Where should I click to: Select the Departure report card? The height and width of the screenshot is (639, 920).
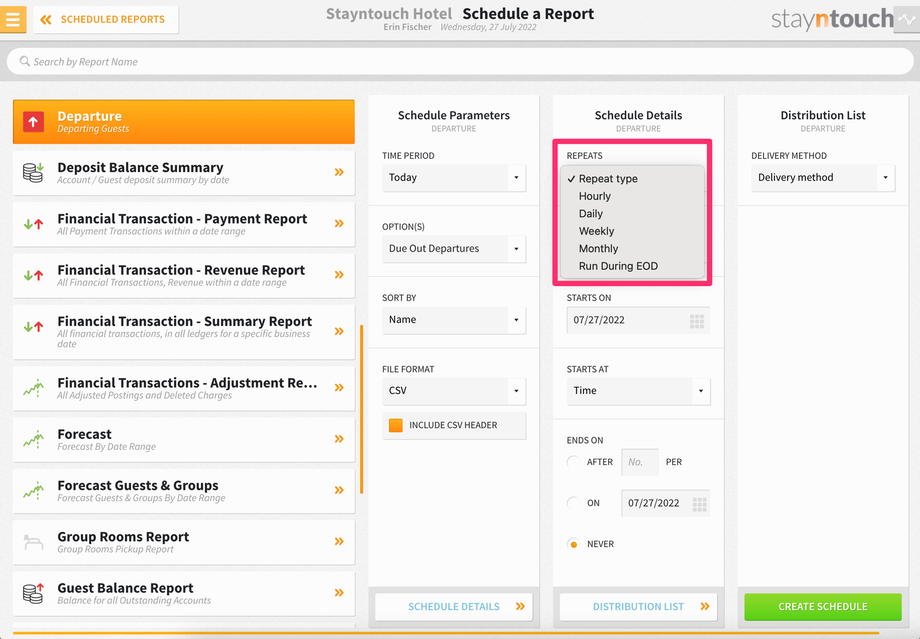coord(184,121)
